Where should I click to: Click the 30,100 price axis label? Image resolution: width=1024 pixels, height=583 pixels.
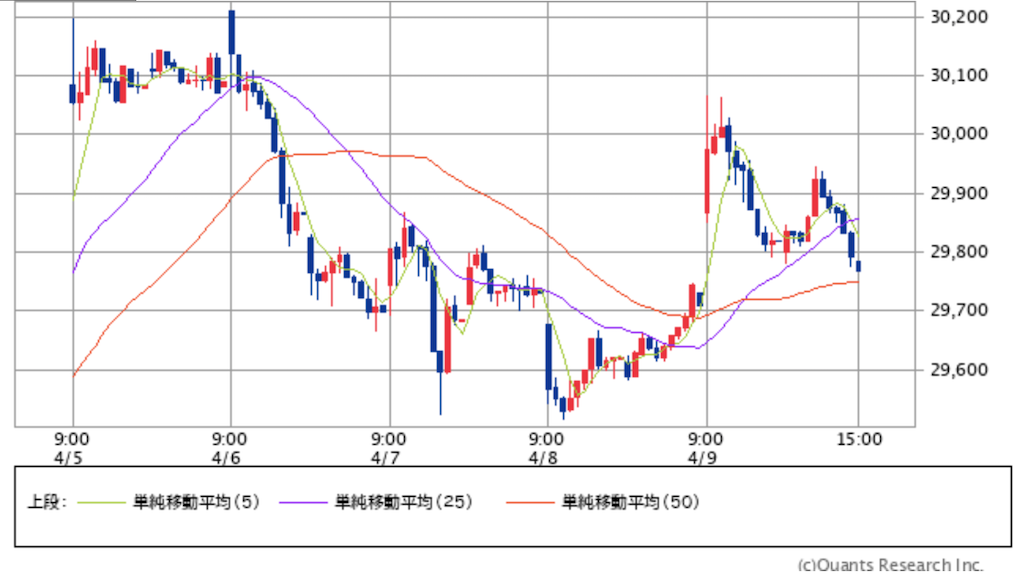[x=959, y=76]
